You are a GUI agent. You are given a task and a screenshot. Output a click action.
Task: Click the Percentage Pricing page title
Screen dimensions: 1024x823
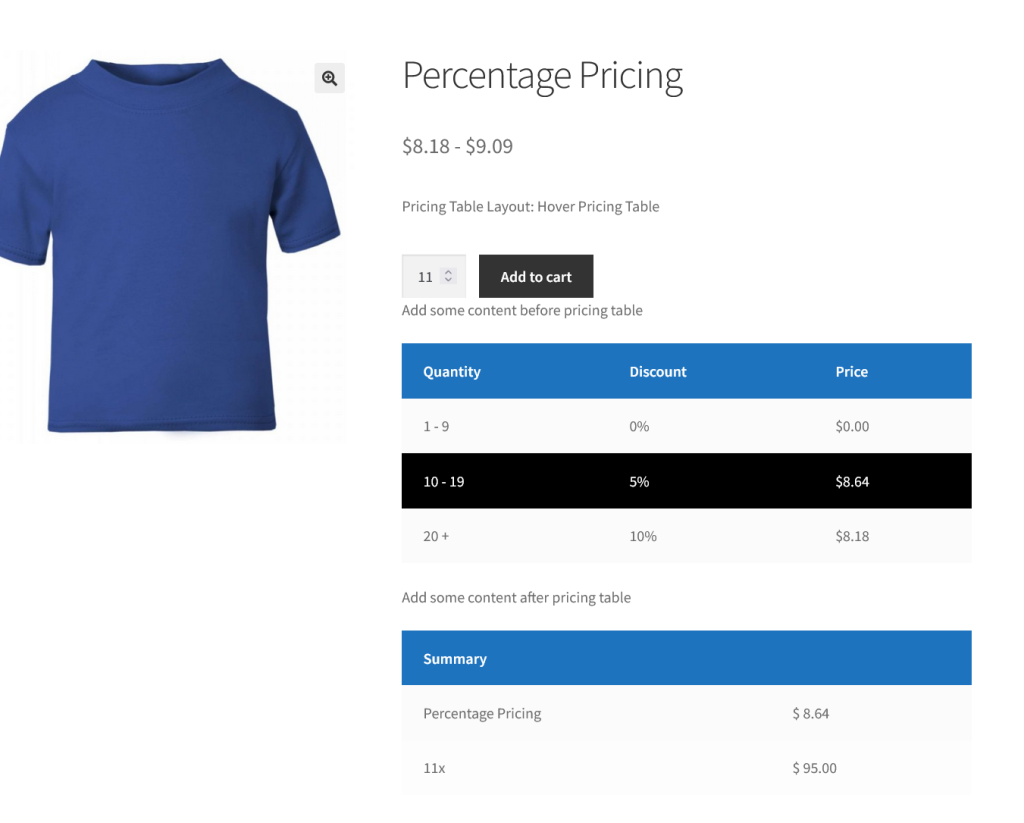coord(542,76)
